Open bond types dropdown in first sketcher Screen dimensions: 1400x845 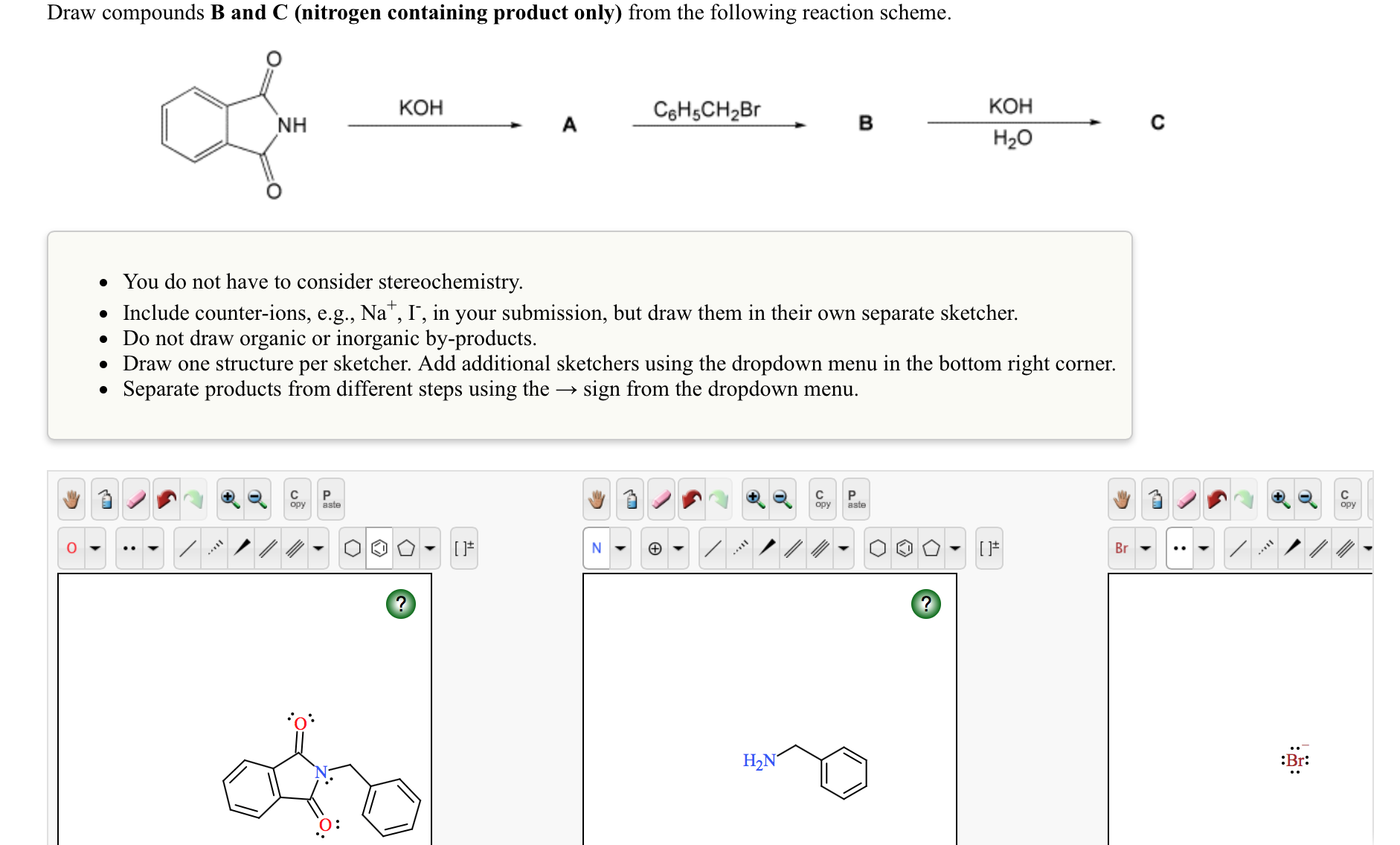318,548
